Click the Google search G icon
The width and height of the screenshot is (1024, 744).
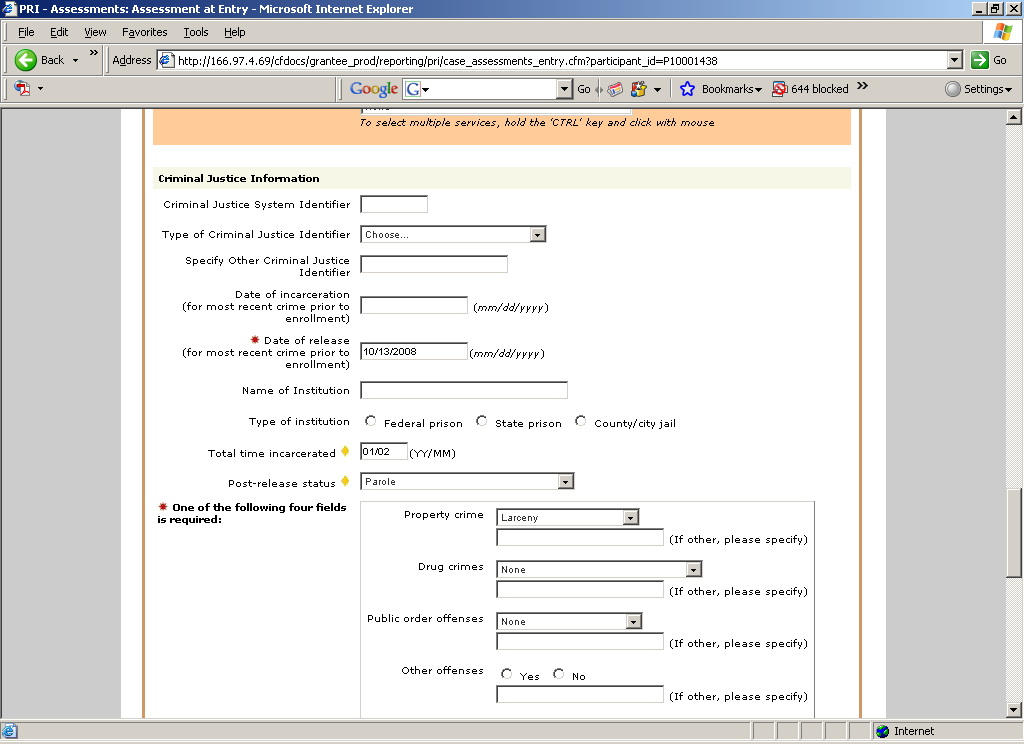coord(413,89)
